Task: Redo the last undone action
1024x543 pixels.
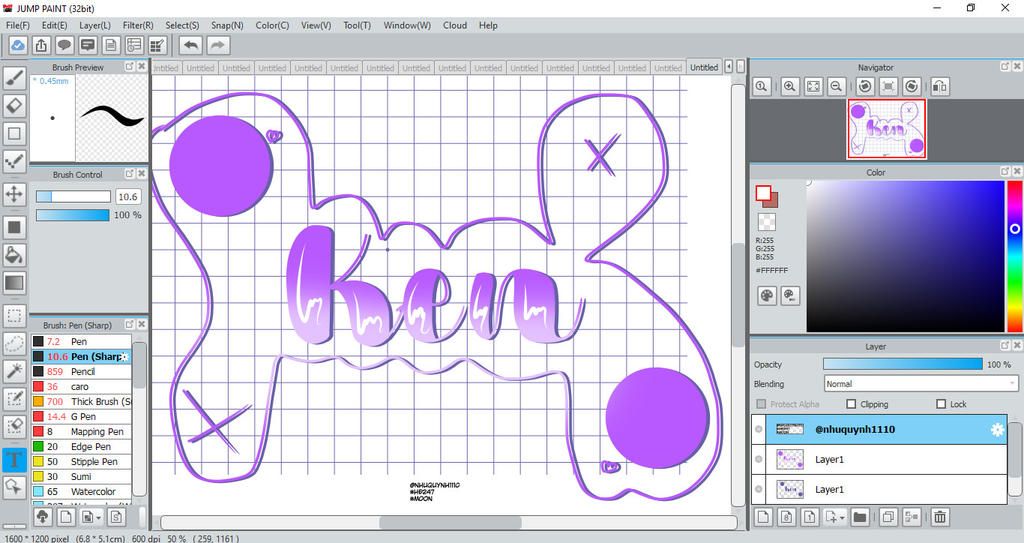Action: (x=218, y=45)
